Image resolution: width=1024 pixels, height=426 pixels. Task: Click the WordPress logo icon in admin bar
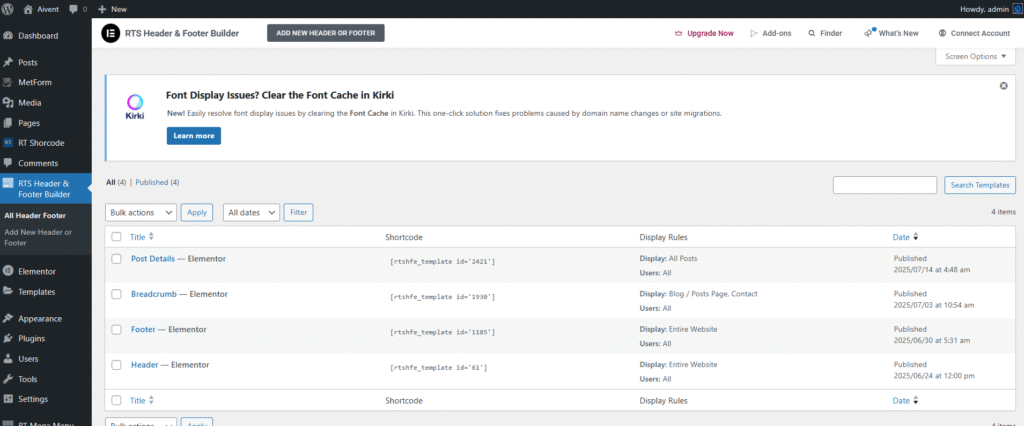9,8
